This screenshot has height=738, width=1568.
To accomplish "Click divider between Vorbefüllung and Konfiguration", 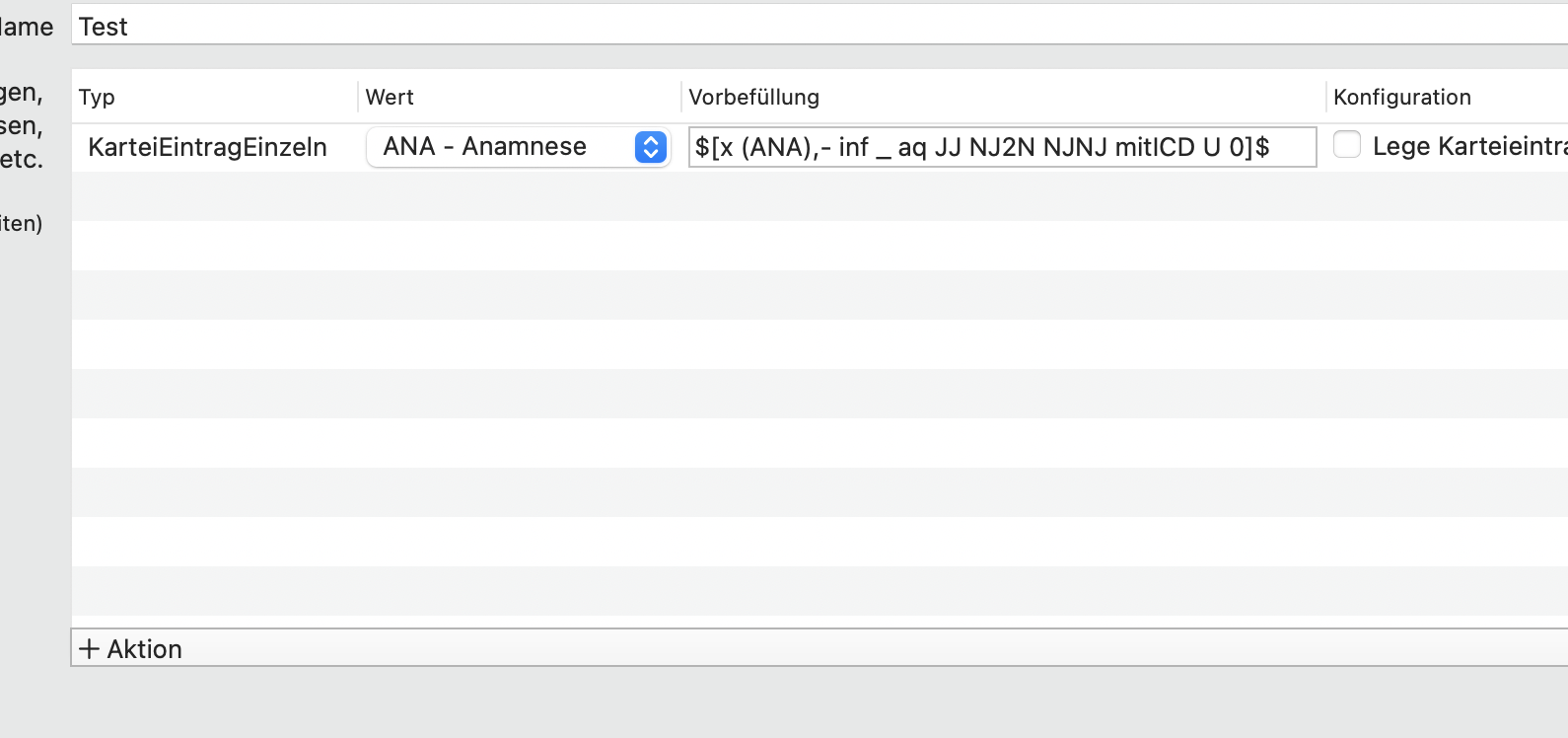I will pos(1326,98).
